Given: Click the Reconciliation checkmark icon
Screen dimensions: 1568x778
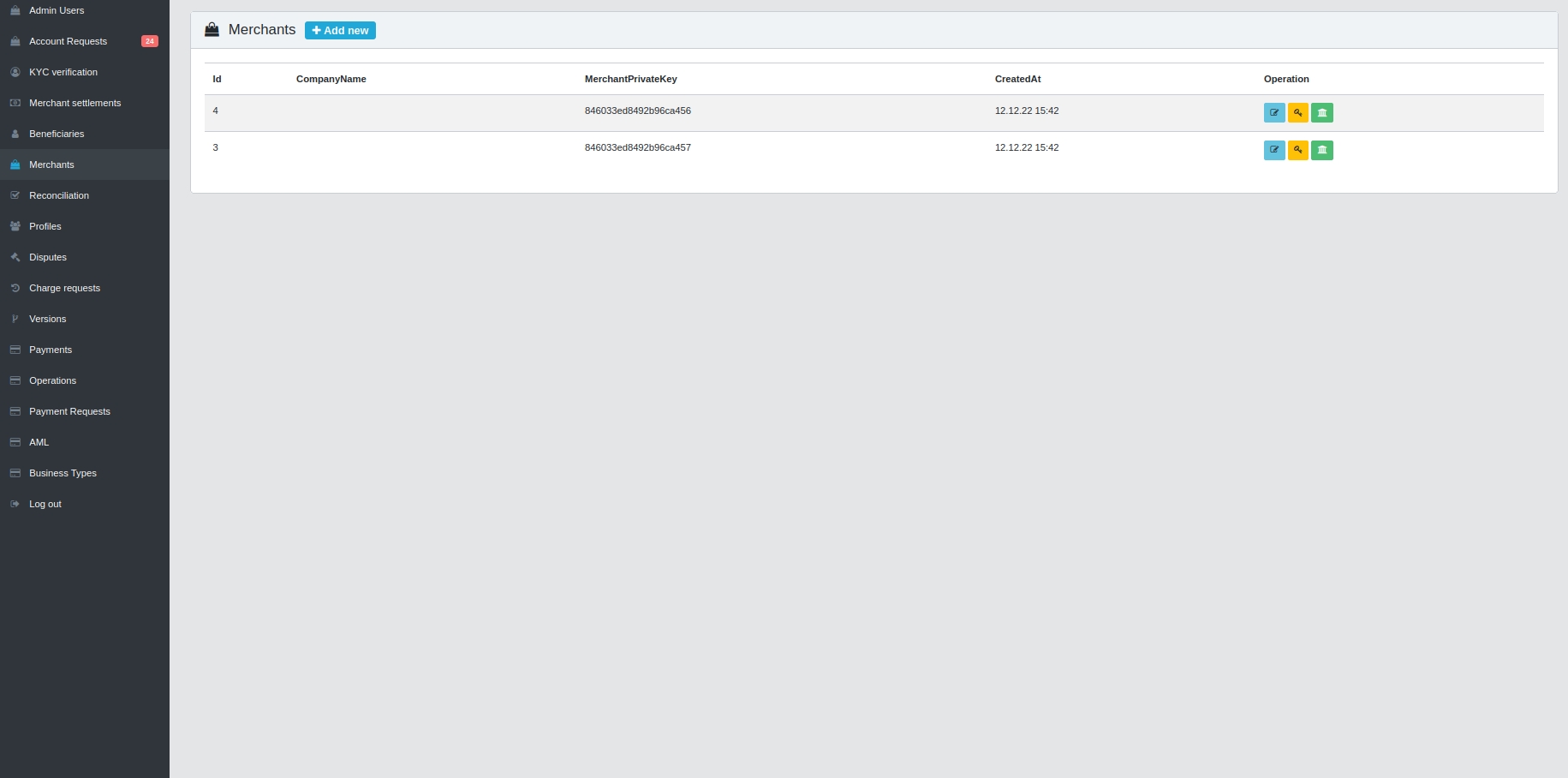Looking at the screenshot, I should tap(15, 195).
